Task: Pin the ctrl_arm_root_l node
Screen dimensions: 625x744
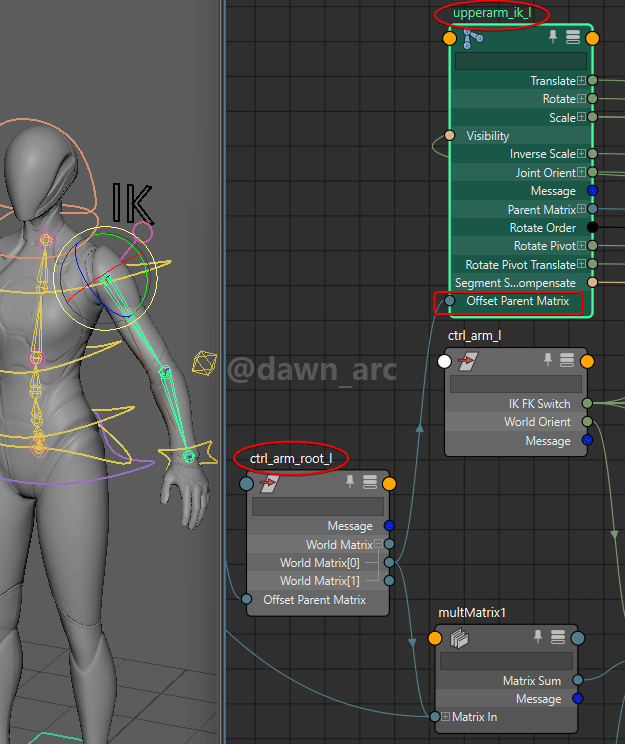Action: click(350, 482)
